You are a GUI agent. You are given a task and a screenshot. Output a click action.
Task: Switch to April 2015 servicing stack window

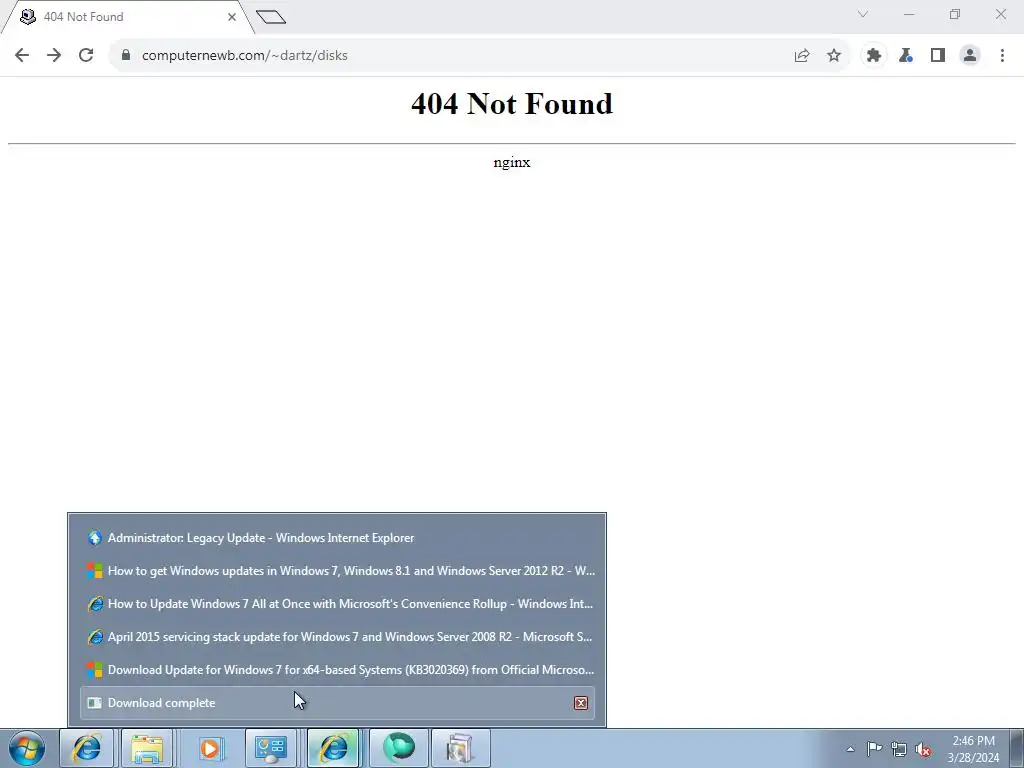click(x=338, y=637)
